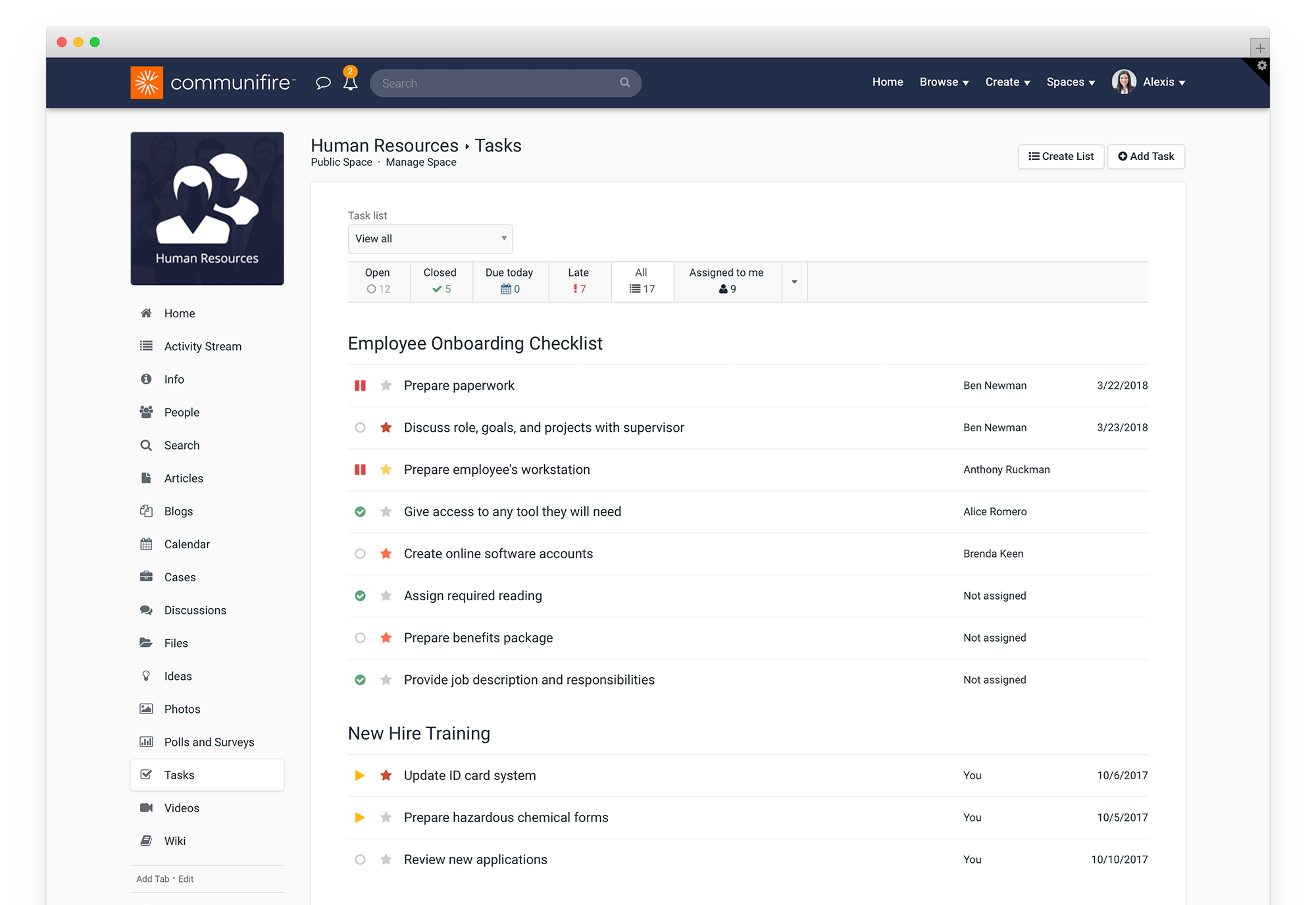Star the 'Prepare benefits package' task

point(386,638)
